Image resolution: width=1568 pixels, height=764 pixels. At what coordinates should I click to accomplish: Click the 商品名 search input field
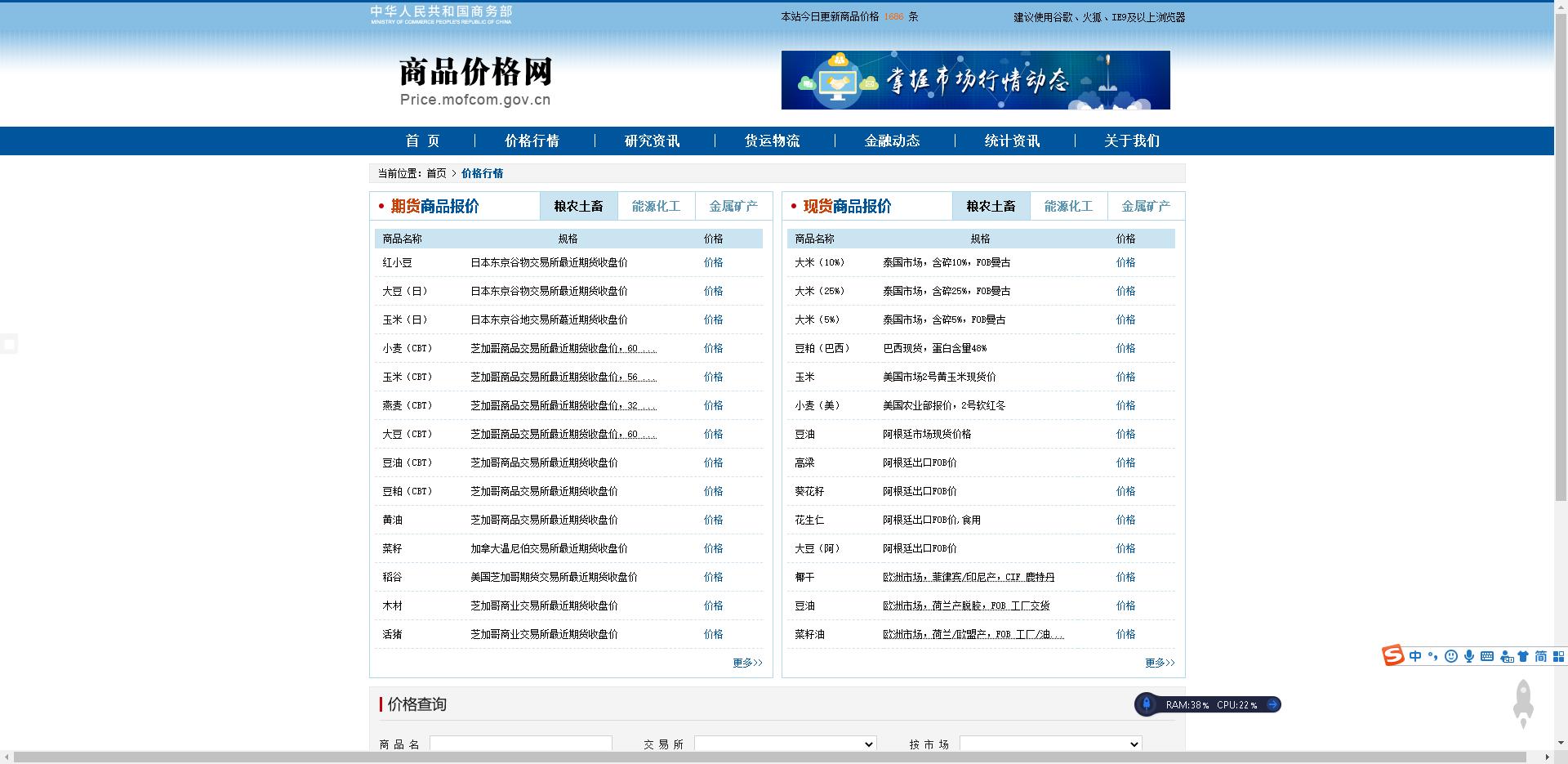[520, 744]
